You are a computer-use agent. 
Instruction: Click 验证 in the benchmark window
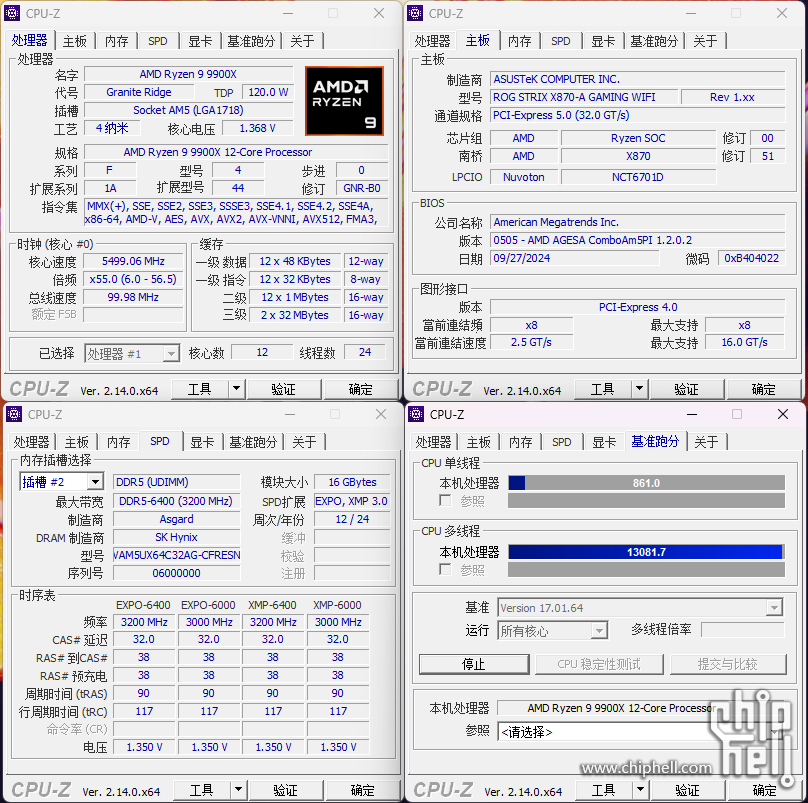pos(688,790)
